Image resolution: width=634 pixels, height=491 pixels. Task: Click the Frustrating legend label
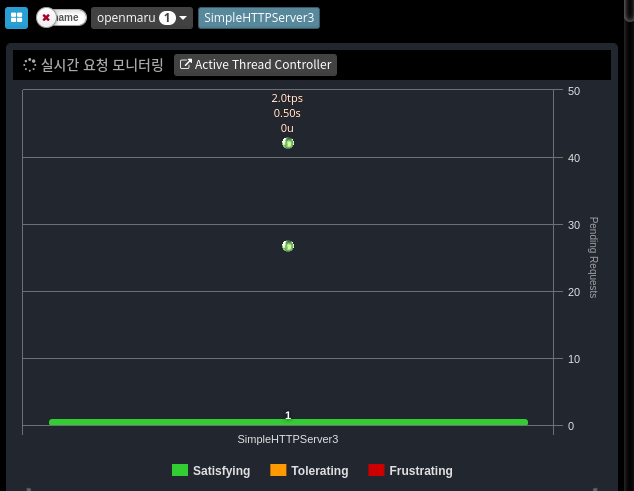pyautogui.click(x=420, y=471)
